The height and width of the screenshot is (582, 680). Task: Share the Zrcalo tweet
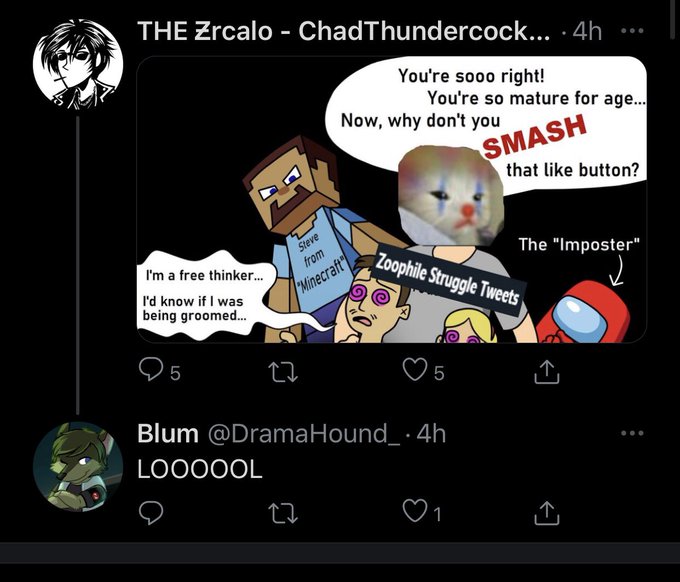[546, 372]
